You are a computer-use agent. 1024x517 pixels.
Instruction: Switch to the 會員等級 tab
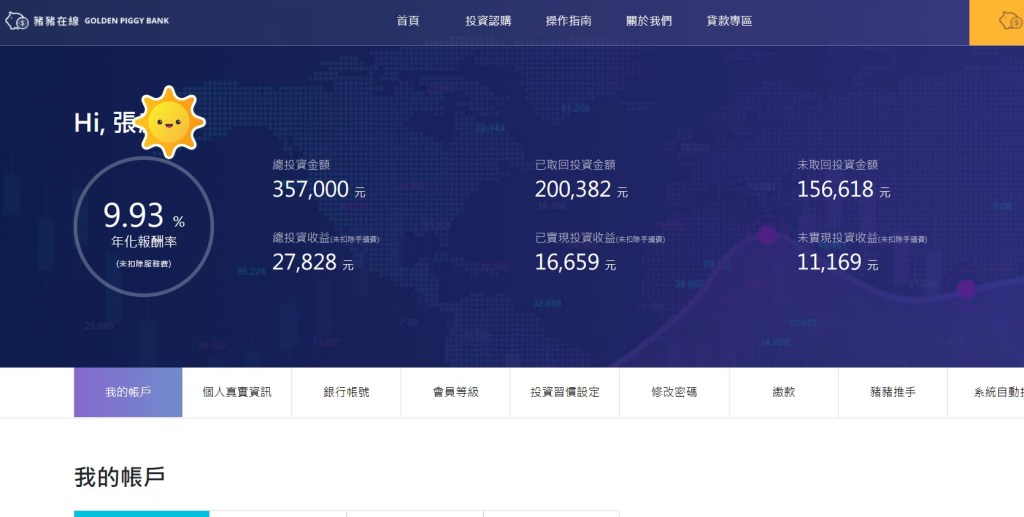coord(455,392)
